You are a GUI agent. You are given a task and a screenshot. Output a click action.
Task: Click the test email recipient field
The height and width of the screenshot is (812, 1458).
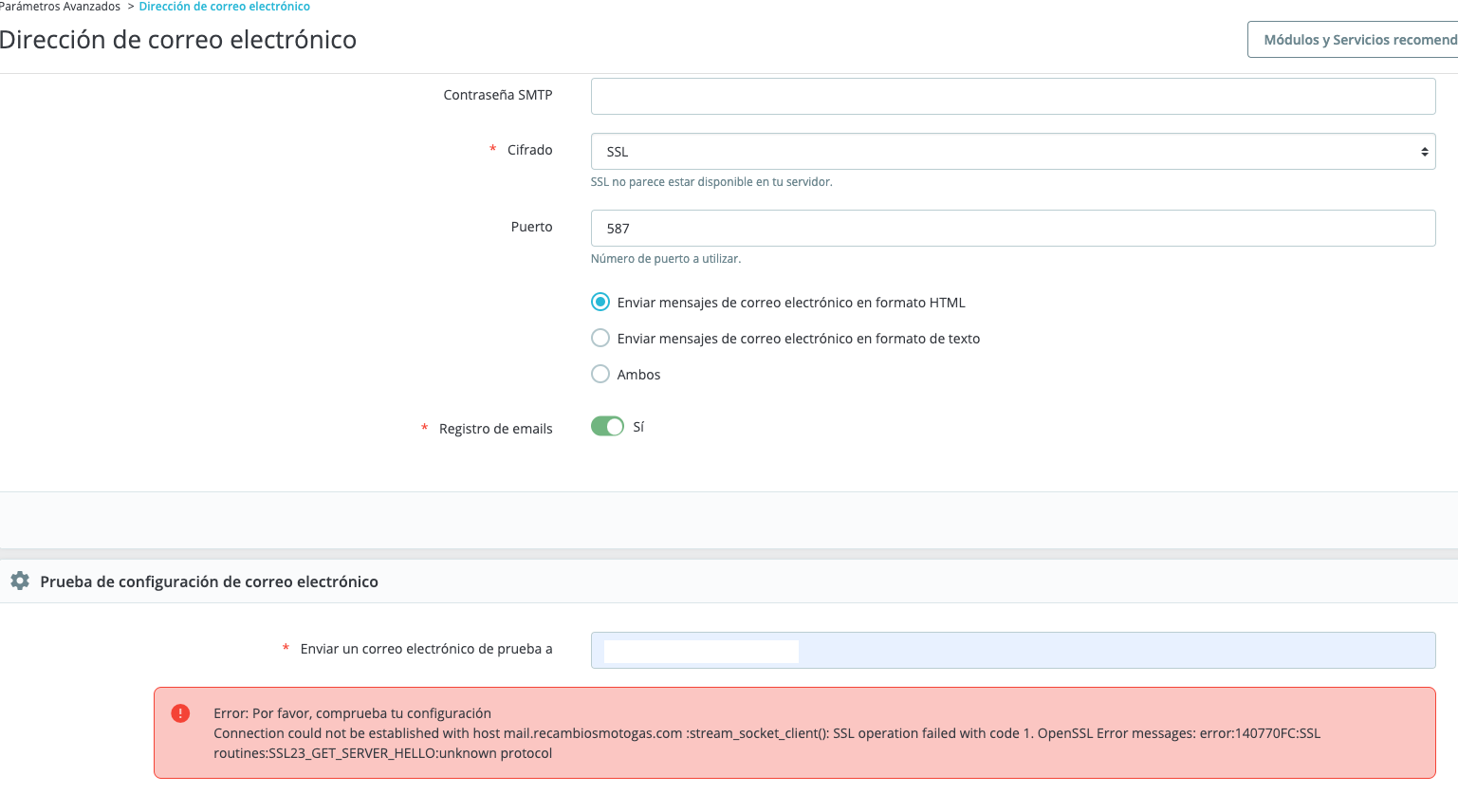tap(1013, 650)
